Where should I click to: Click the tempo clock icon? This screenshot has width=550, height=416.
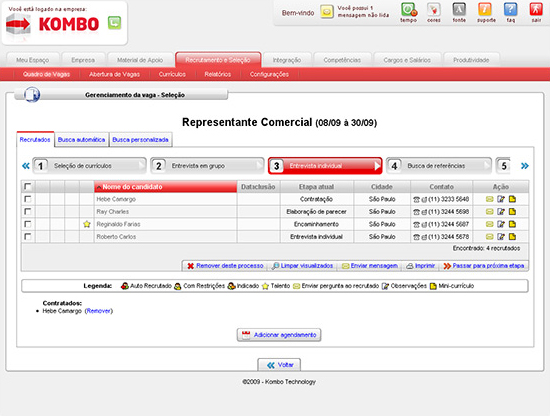coord(409,10)
